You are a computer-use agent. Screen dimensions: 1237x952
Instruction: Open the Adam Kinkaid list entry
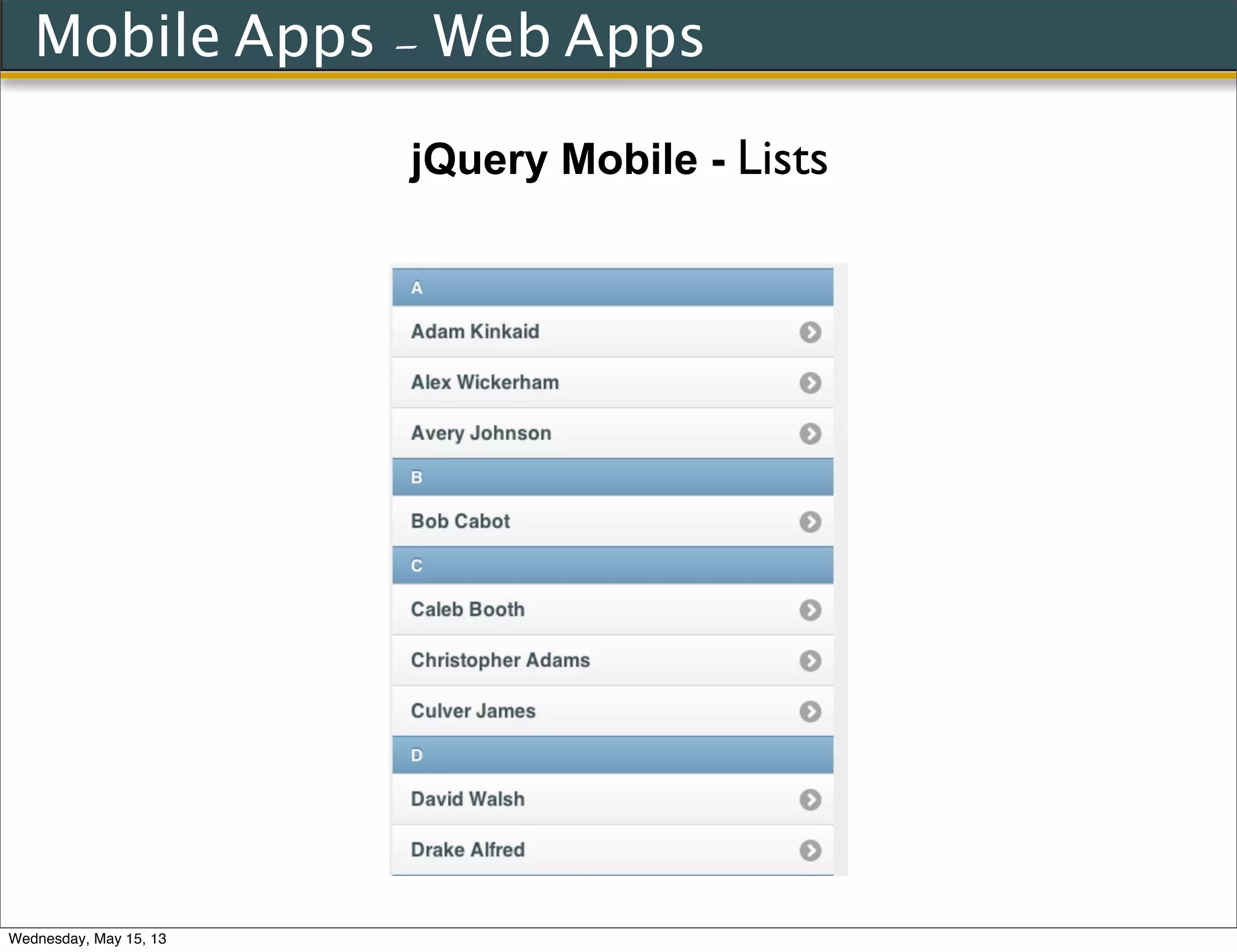pos(475,332)
